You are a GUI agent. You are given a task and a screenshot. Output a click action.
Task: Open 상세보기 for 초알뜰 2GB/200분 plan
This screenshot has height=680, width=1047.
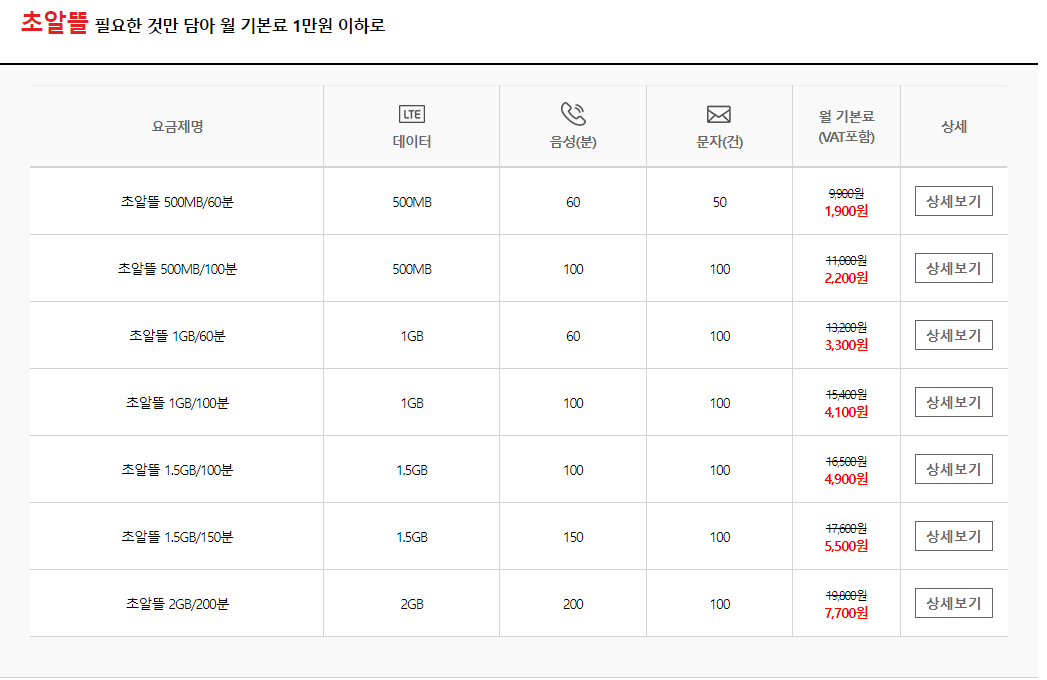tap(954, 603)
